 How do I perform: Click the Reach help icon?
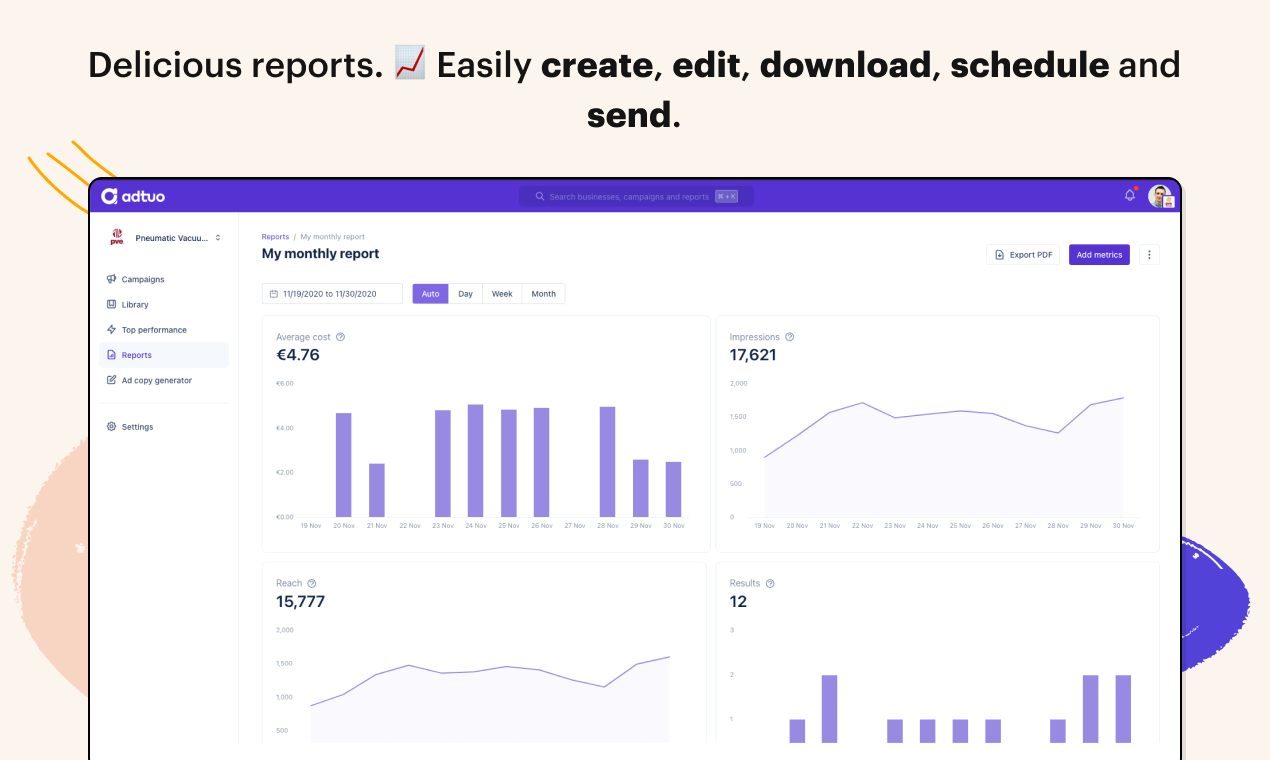point(312,583)
